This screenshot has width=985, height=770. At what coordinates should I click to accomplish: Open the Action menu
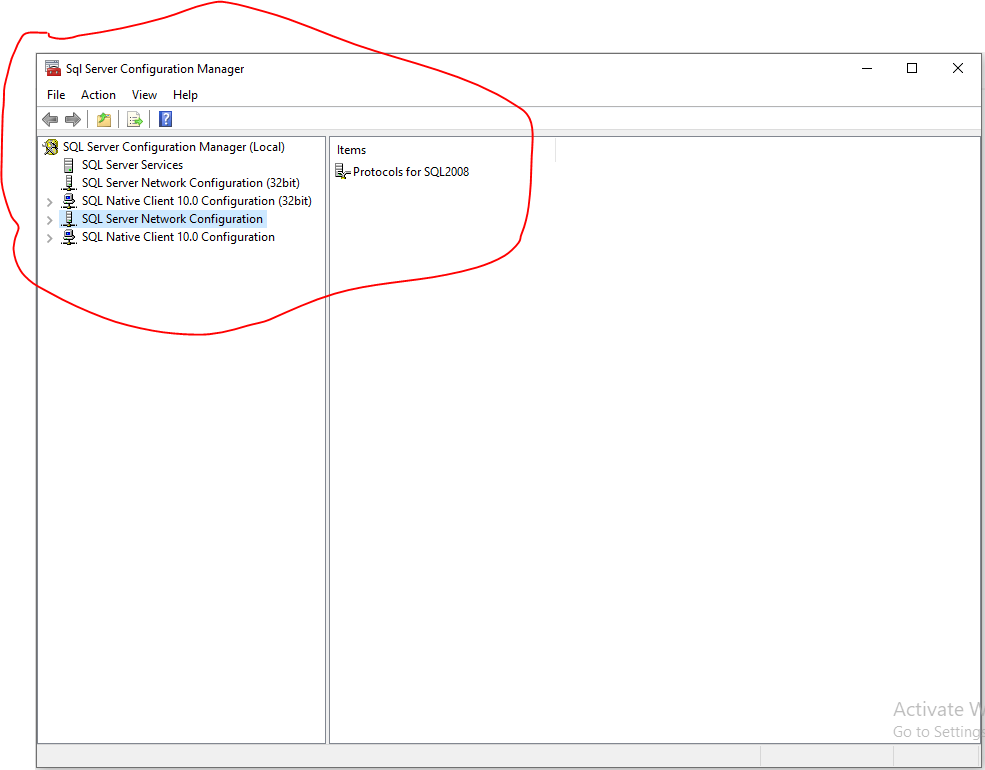pyautogui.click(x=98, y=95)
